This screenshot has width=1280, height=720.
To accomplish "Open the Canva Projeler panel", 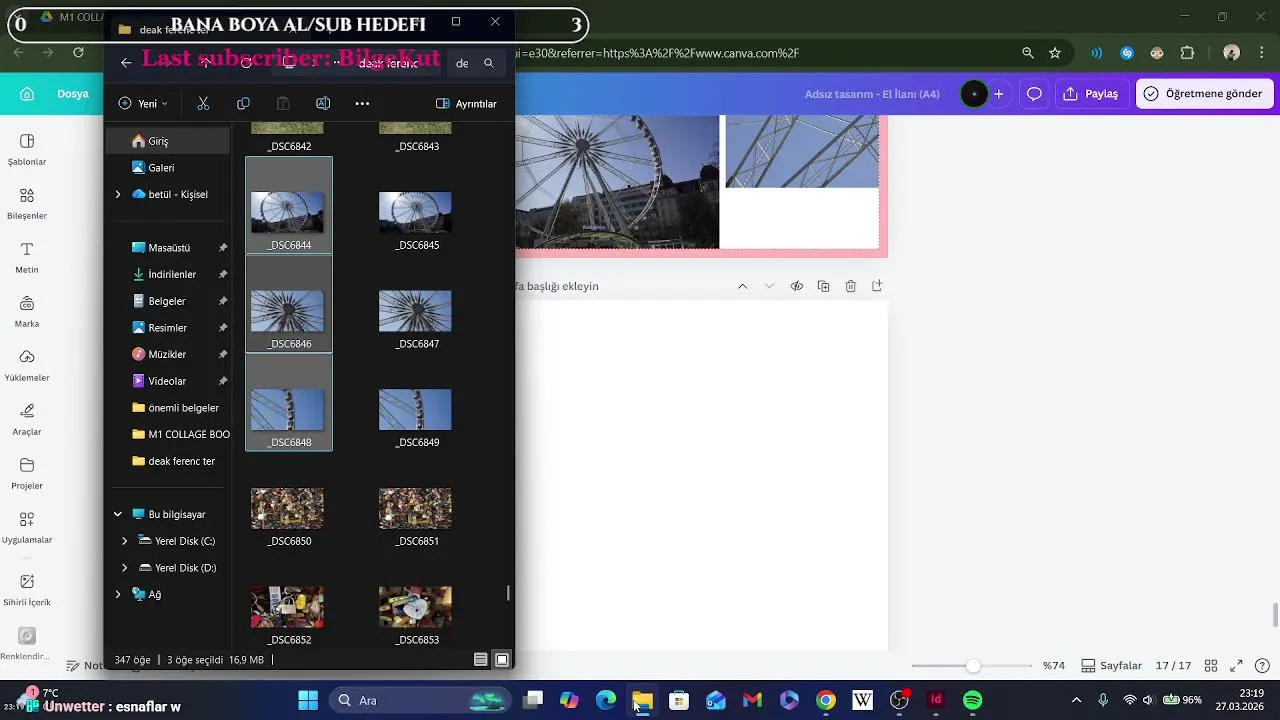I will [27, 473].
